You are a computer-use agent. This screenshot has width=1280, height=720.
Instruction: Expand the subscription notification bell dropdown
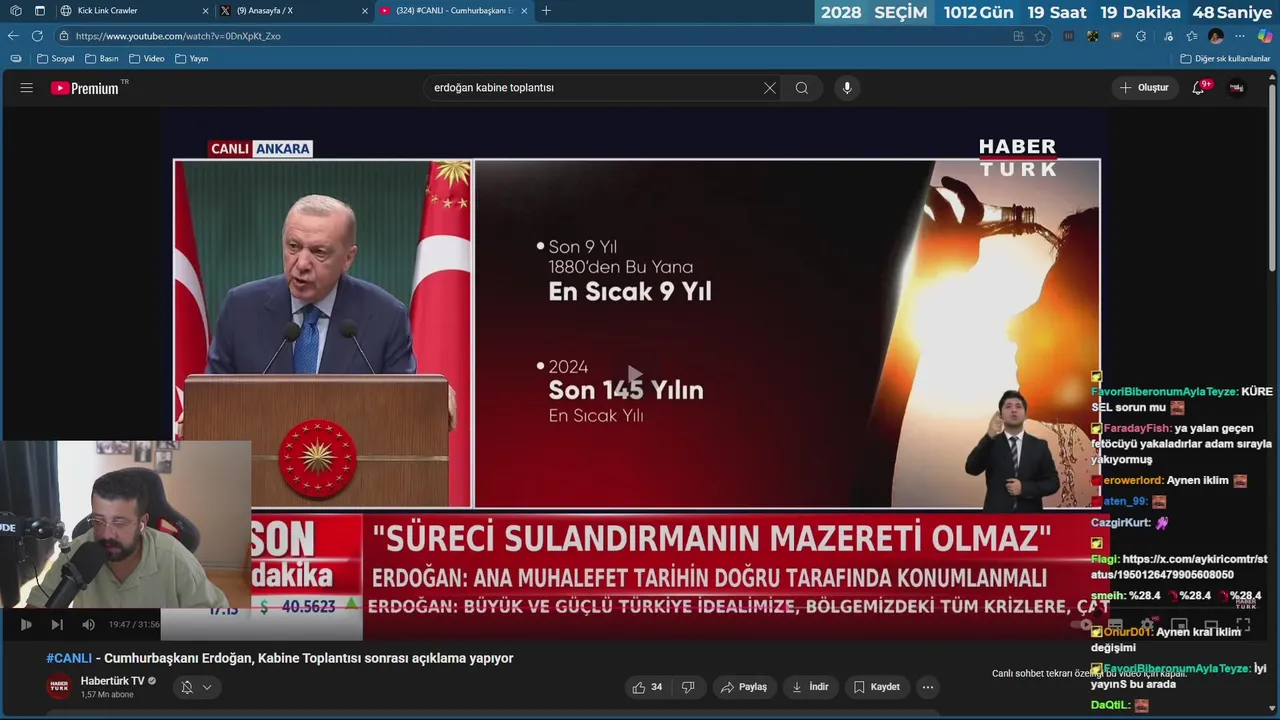click(196, 687)
